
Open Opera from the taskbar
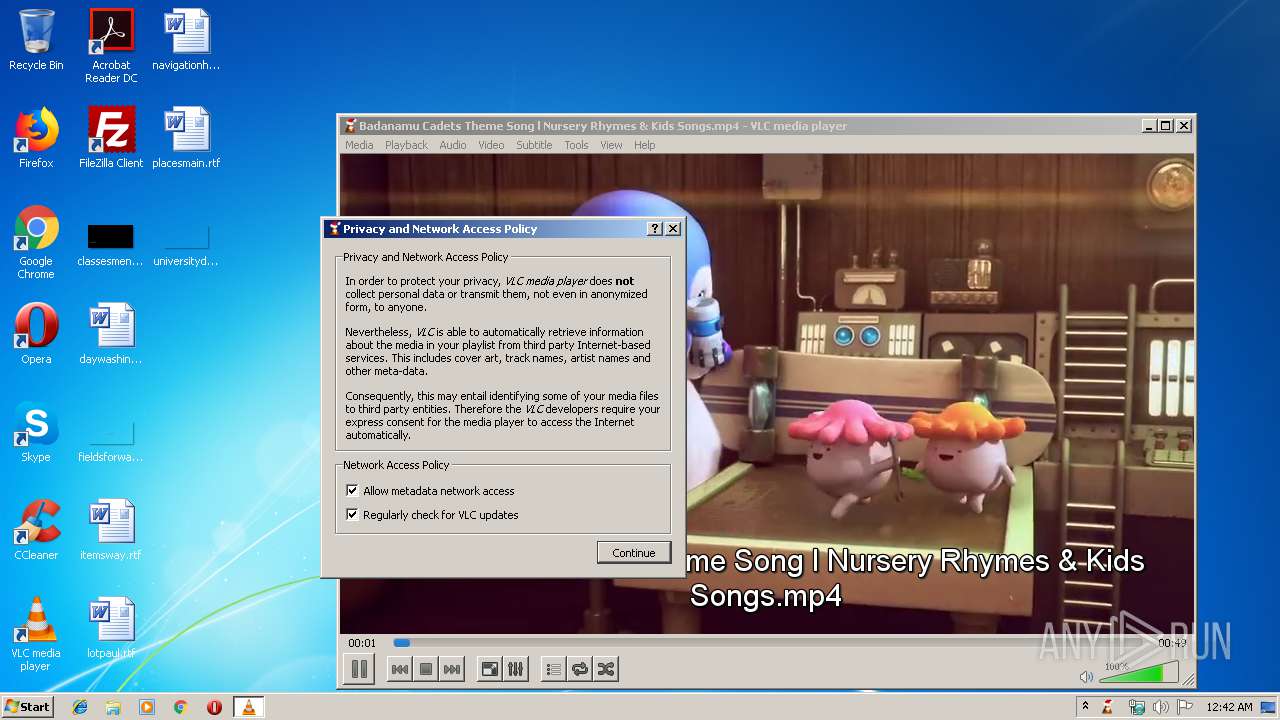click(x=214, y=707)
